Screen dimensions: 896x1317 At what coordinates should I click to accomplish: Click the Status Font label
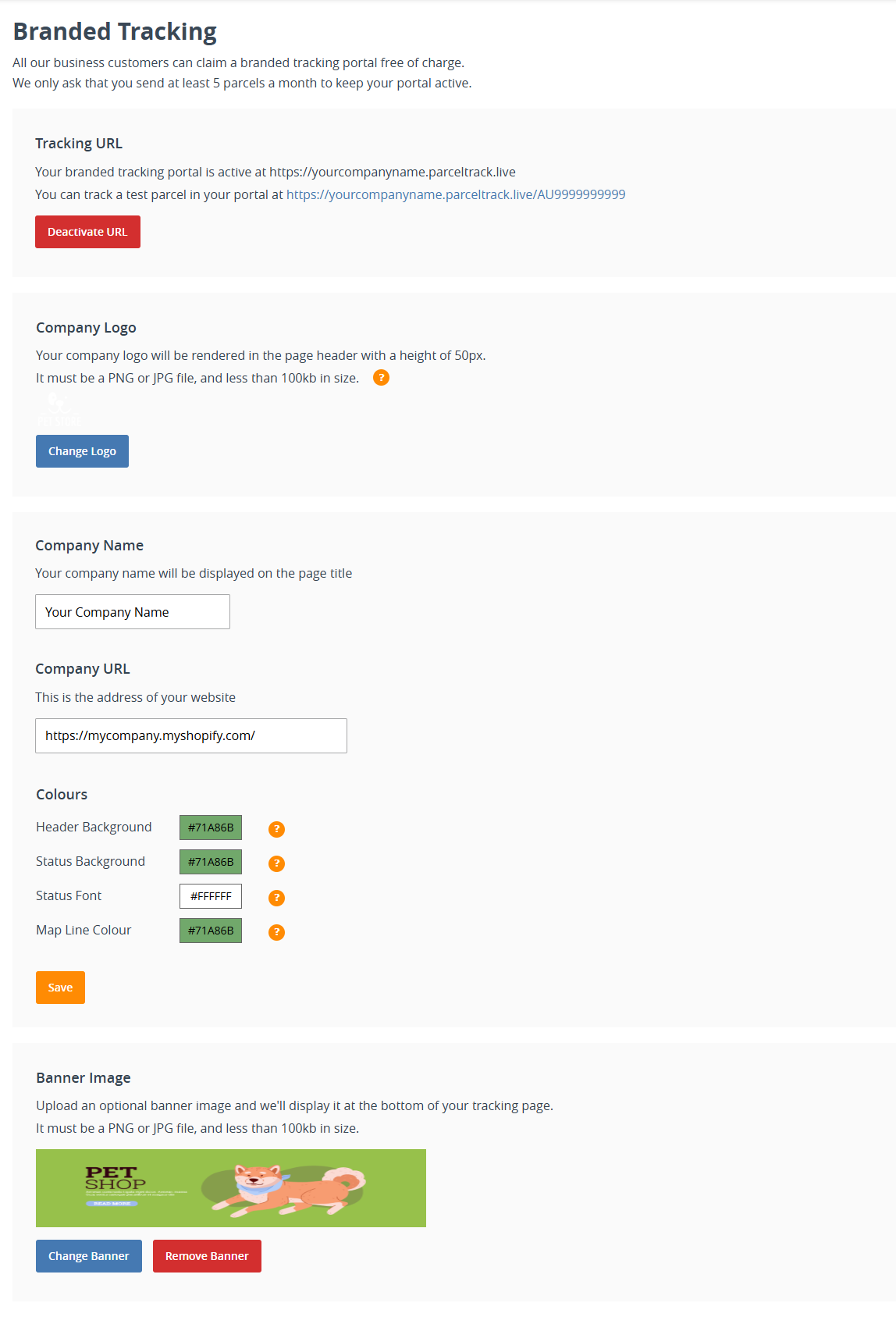(x=69, y=895)
